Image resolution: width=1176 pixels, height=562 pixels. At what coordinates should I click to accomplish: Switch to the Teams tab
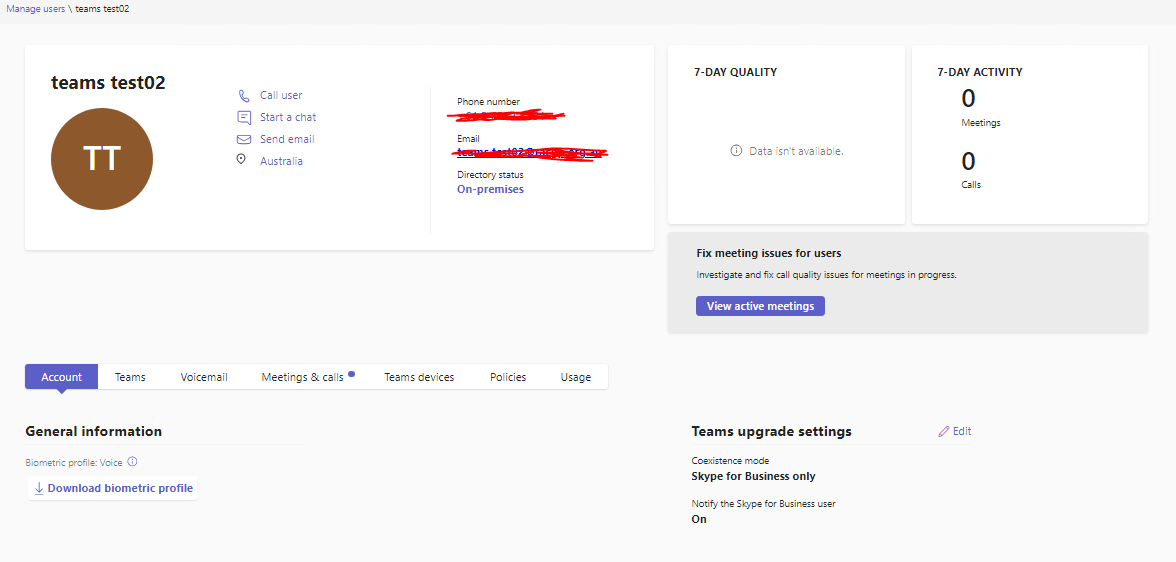[130, 377]
